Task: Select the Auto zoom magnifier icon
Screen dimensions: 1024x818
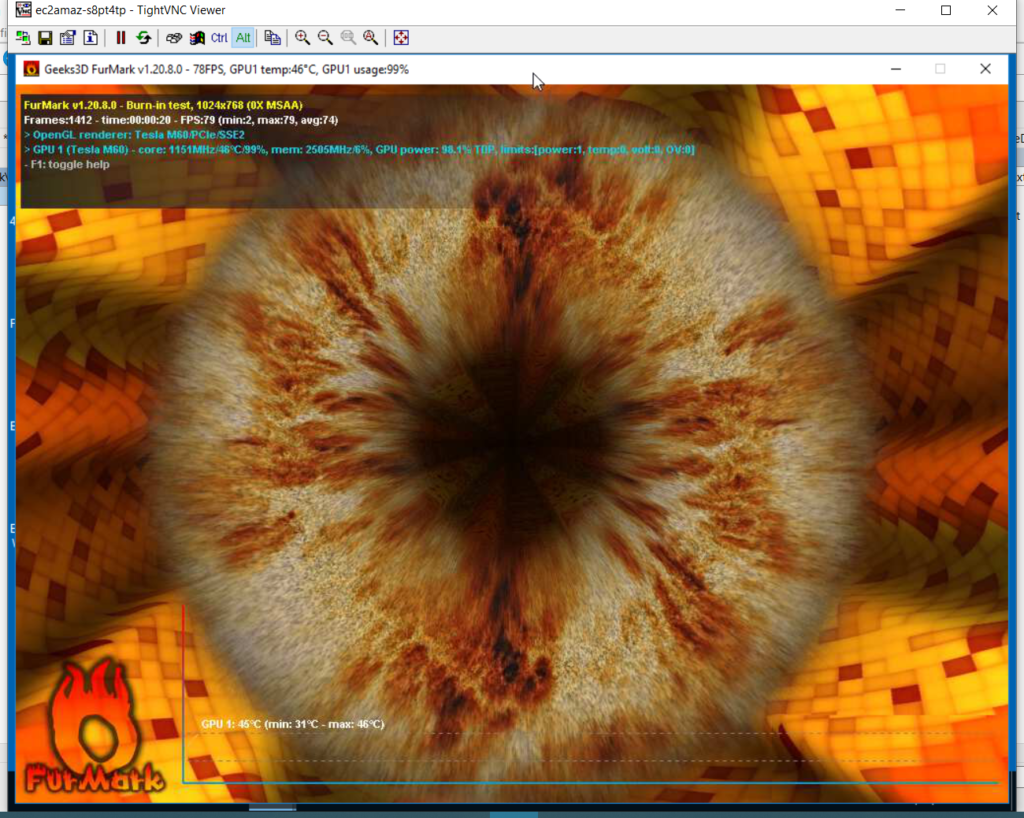Action: click(x=370, y=38)
